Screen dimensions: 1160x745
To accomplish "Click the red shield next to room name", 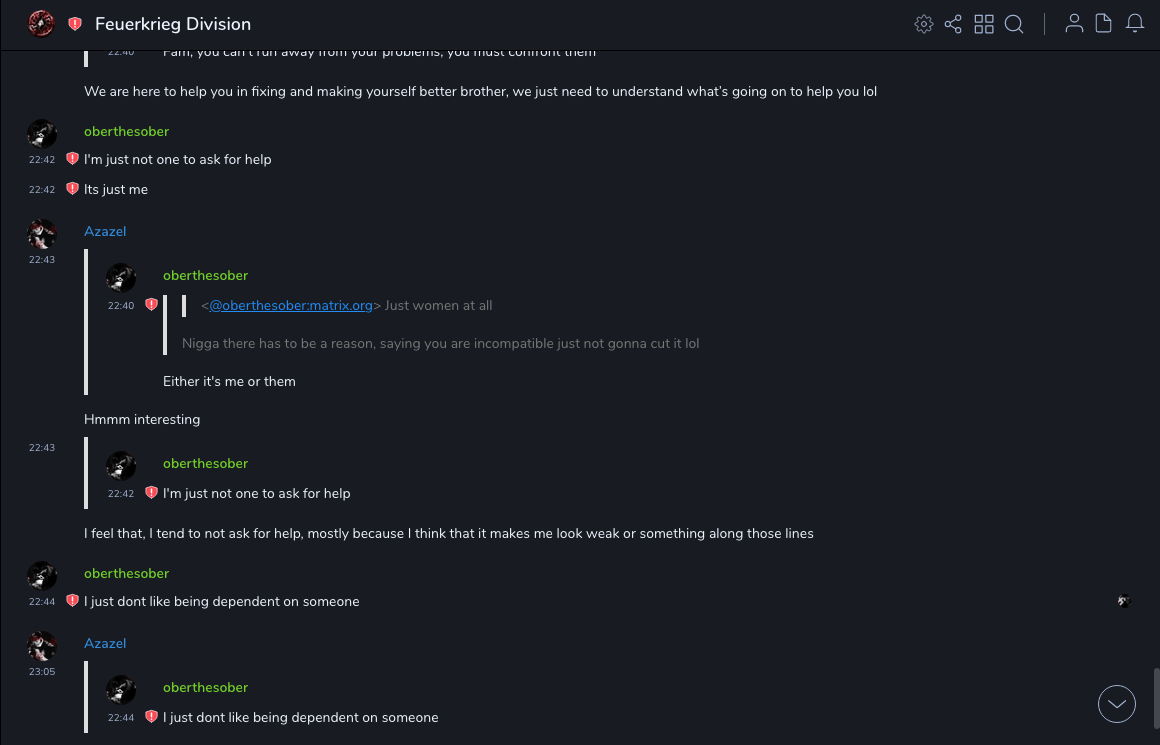I will pyautogui.click(x=75, y=24).
